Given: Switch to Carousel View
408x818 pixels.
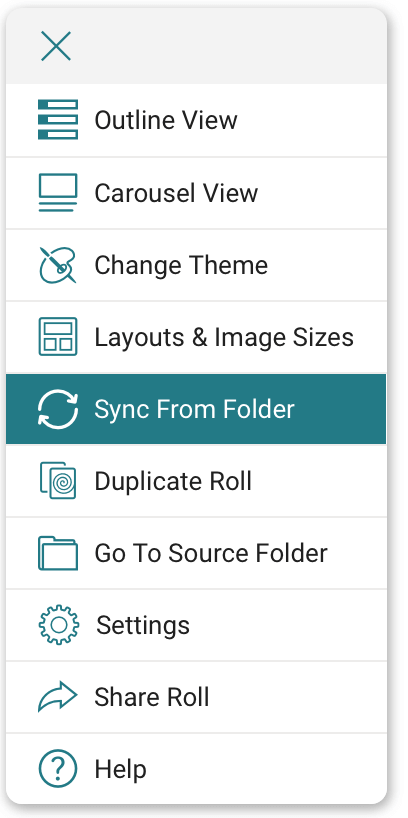Looking at the screenshot, I should coord(196,193).
